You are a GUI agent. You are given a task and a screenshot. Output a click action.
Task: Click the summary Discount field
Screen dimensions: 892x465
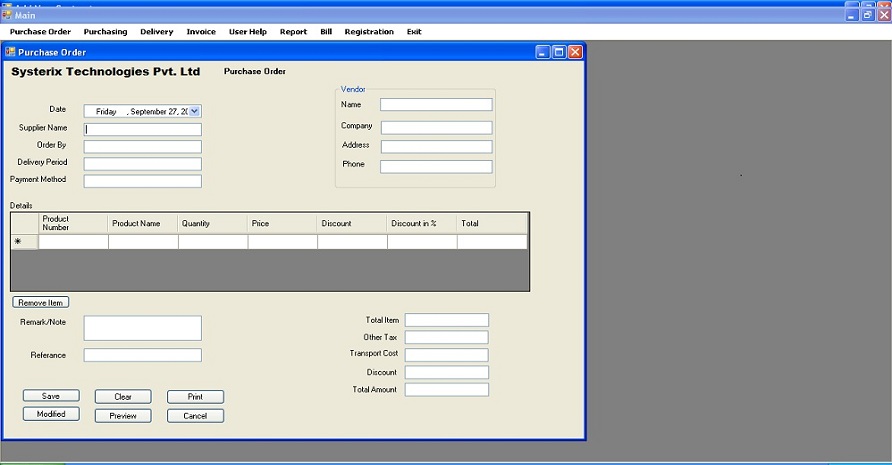(447, 372)
